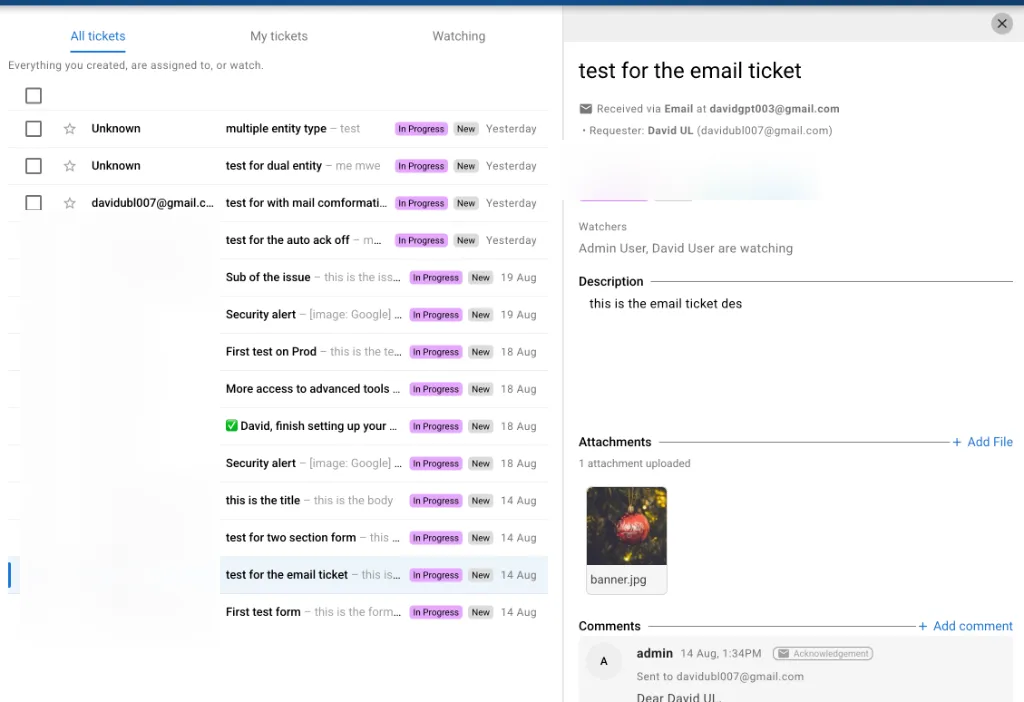The width and height of the screenshot is (1024, 702).
Task: Toggle the select-all tickets checkbox
Action: 33,96
